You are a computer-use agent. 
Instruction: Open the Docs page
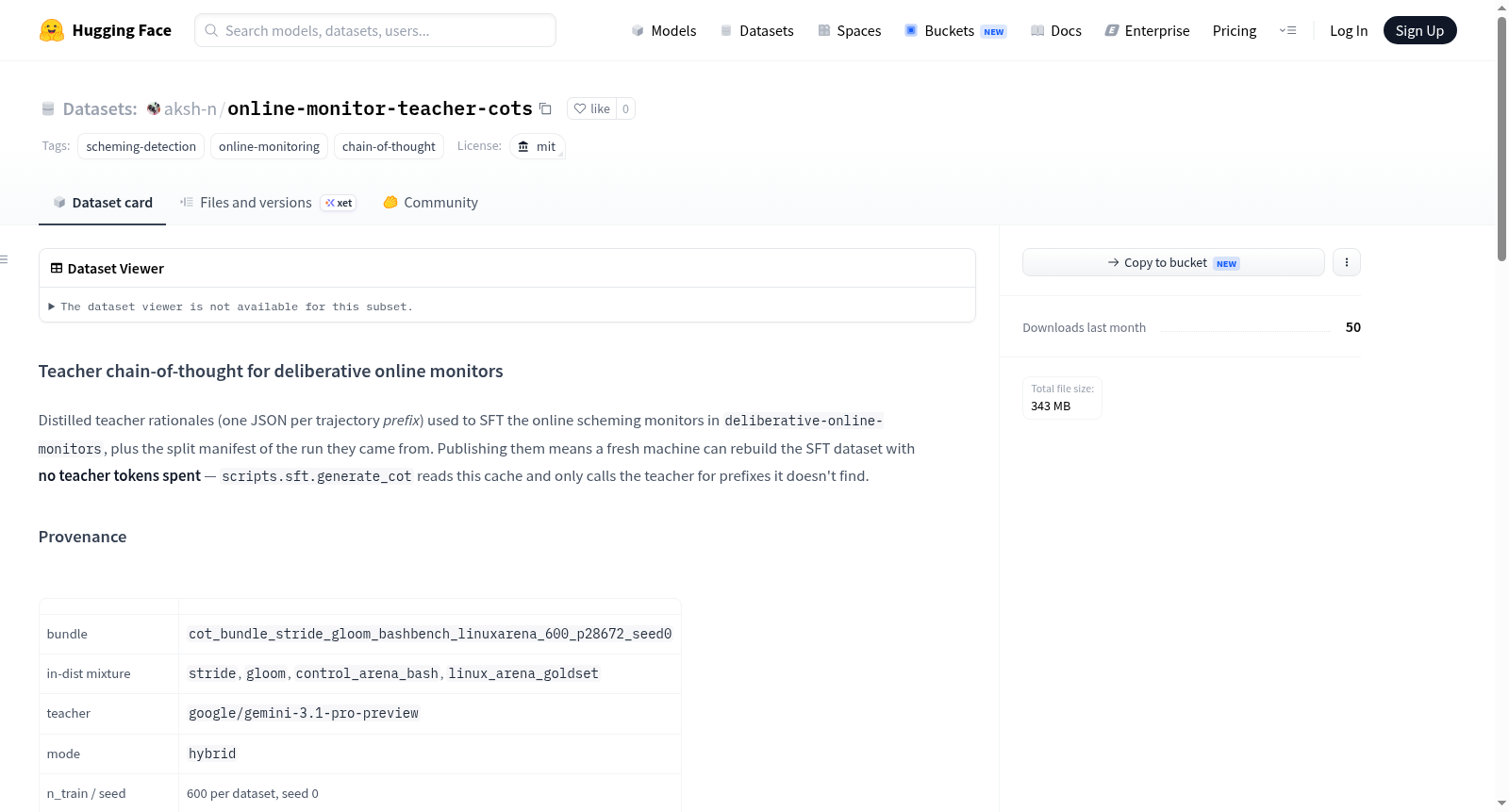pos(1055,30)
